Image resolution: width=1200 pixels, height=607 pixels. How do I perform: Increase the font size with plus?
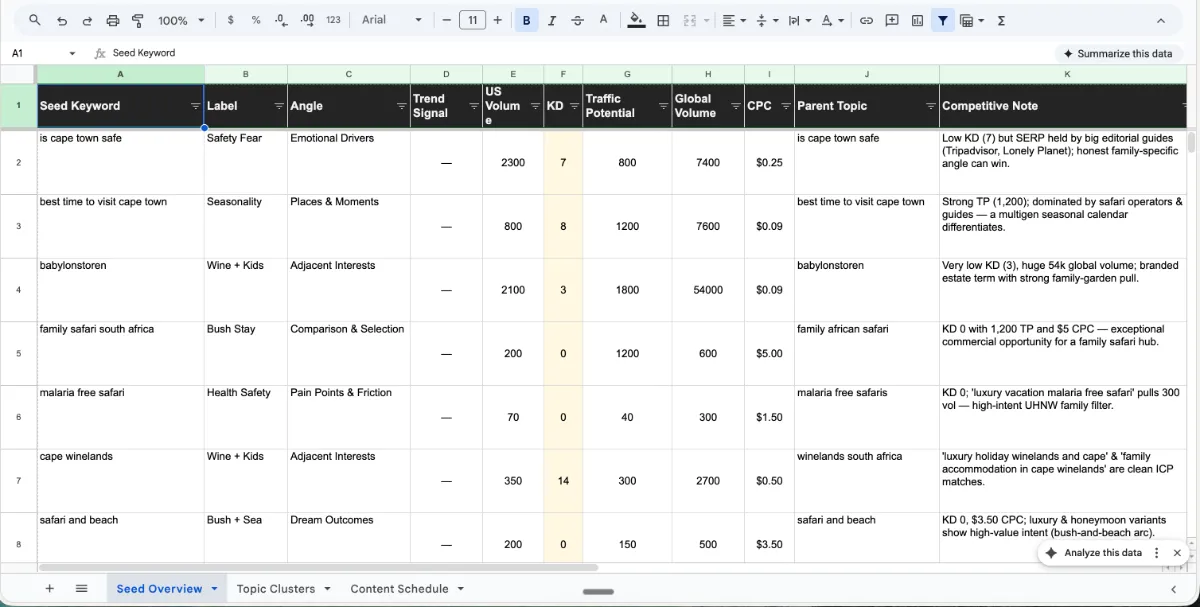497,20
